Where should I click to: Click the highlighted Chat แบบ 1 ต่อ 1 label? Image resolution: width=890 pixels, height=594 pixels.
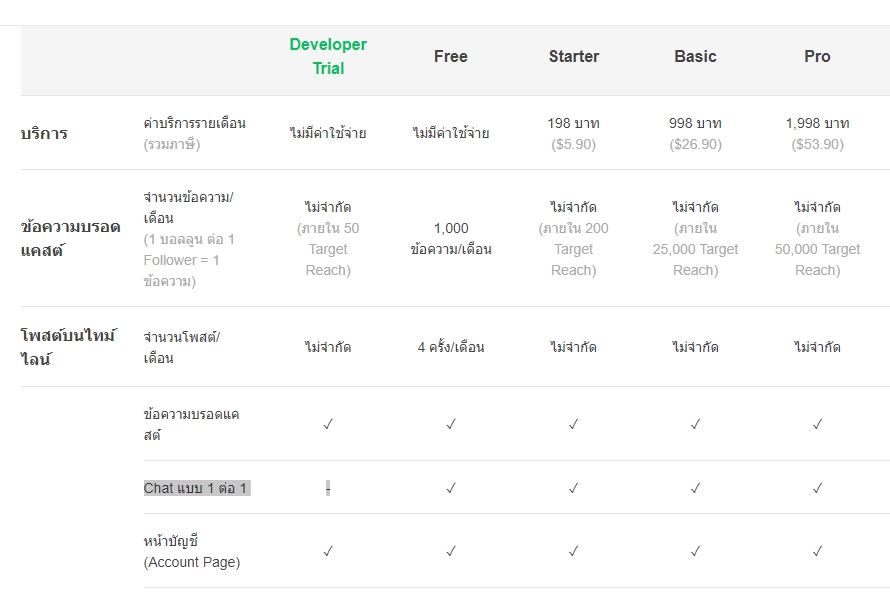pos(196,488)
